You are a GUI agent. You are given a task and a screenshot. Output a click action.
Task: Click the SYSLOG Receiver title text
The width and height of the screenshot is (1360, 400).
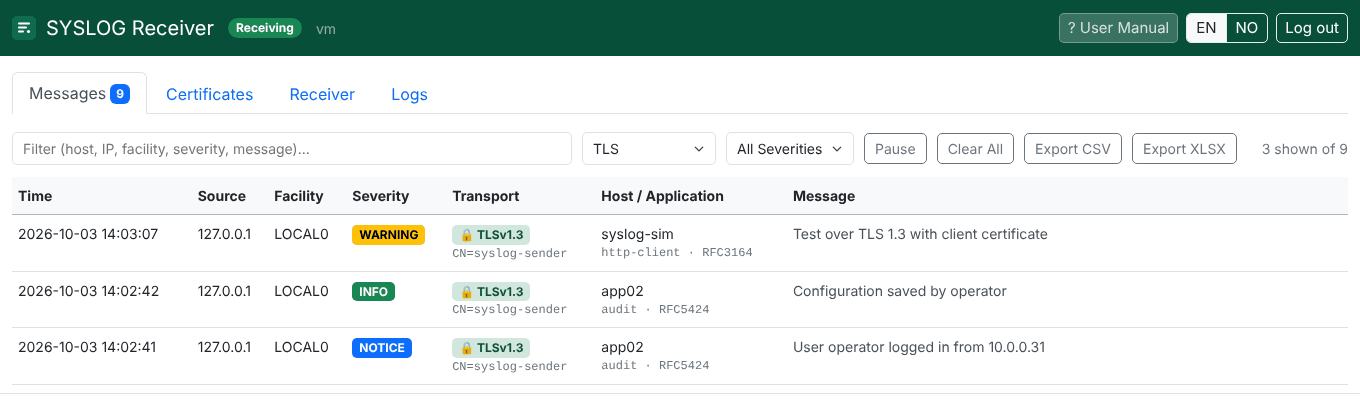[x=130, y=28]
